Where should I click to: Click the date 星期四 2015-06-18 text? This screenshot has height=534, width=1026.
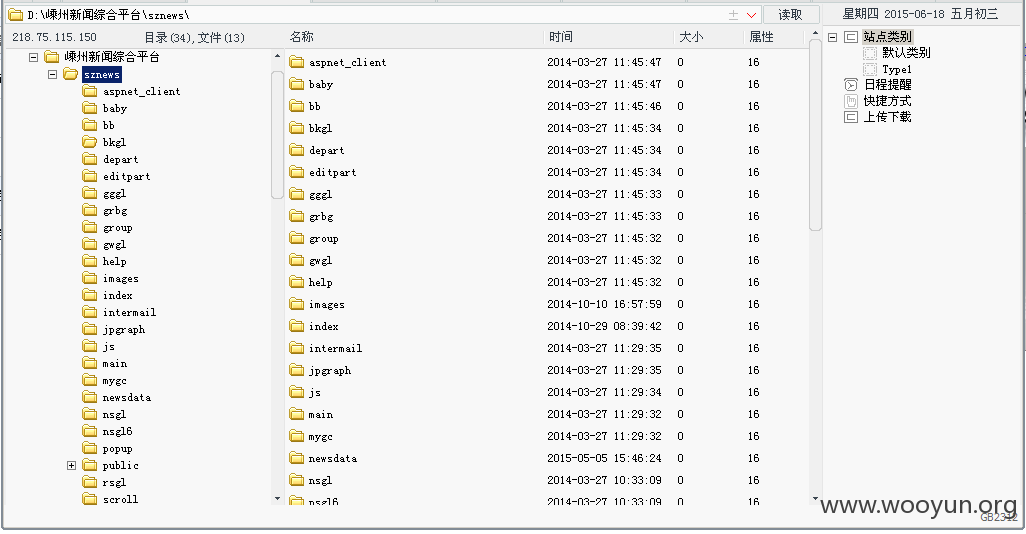tap(894, 14)
